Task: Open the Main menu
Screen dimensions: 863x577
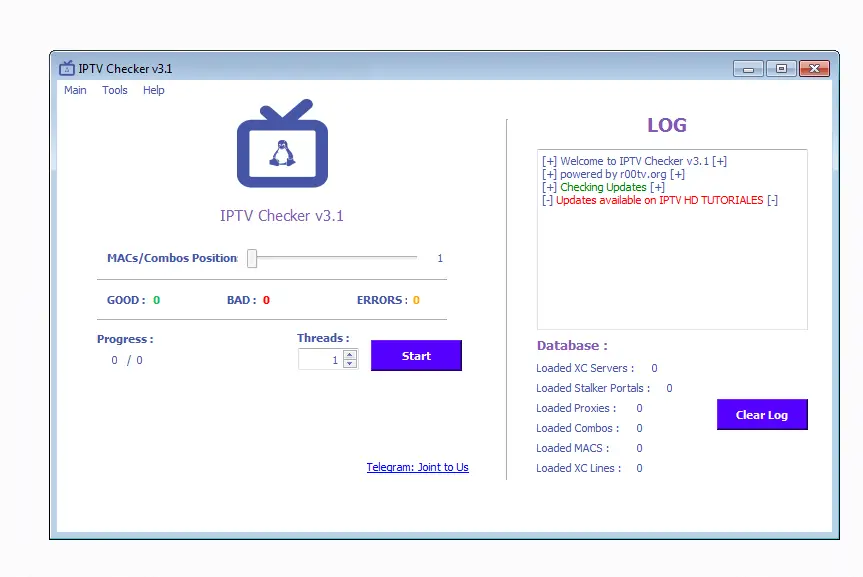Action: click(x=75, y=90)
